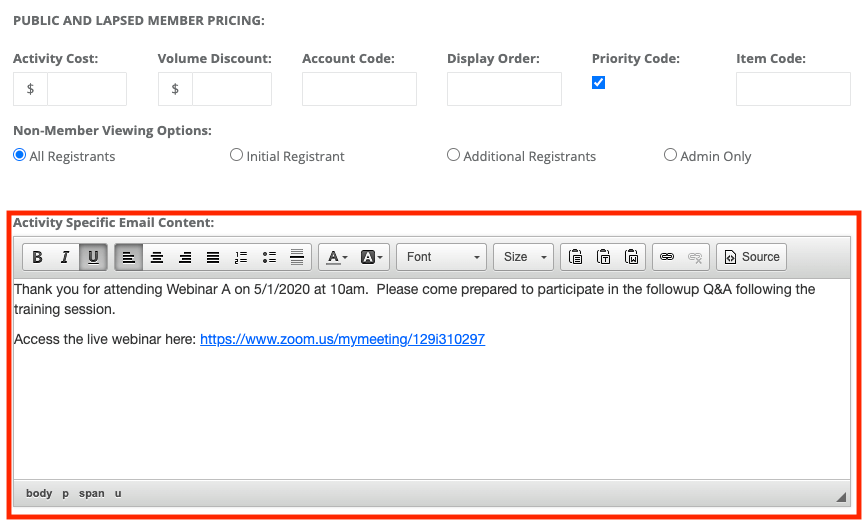The width and height of the screenshot is (863, 524).
Task: Insert a numbered list
Action: [241, 257]
